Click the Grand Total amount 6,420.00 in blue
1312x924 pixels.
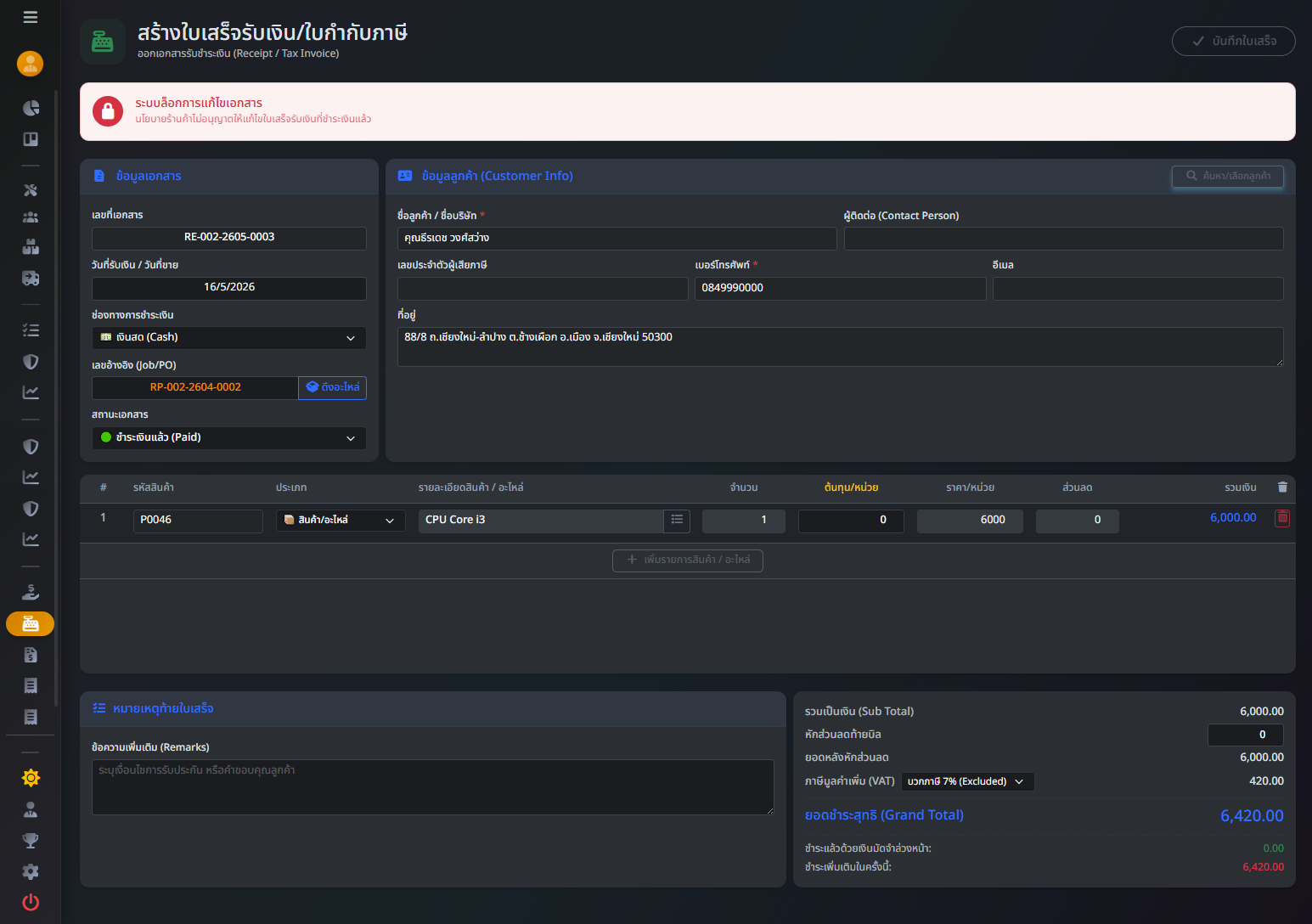[x=1252, y=816]
